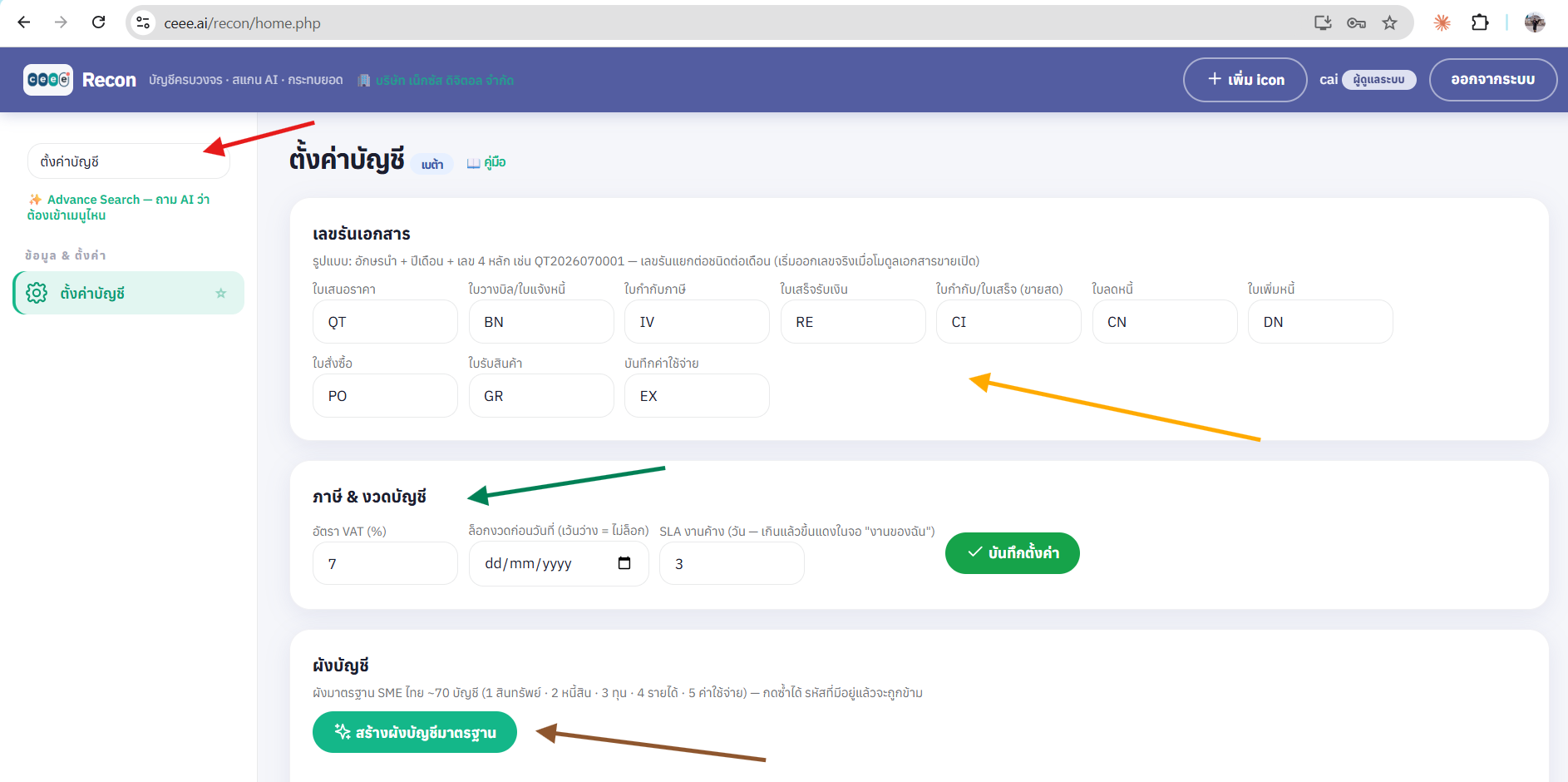Select ตั้งค่าบัญชี in the sidebar menu
The height and width of the screenshot is (782, 1568).
point(129,293)
